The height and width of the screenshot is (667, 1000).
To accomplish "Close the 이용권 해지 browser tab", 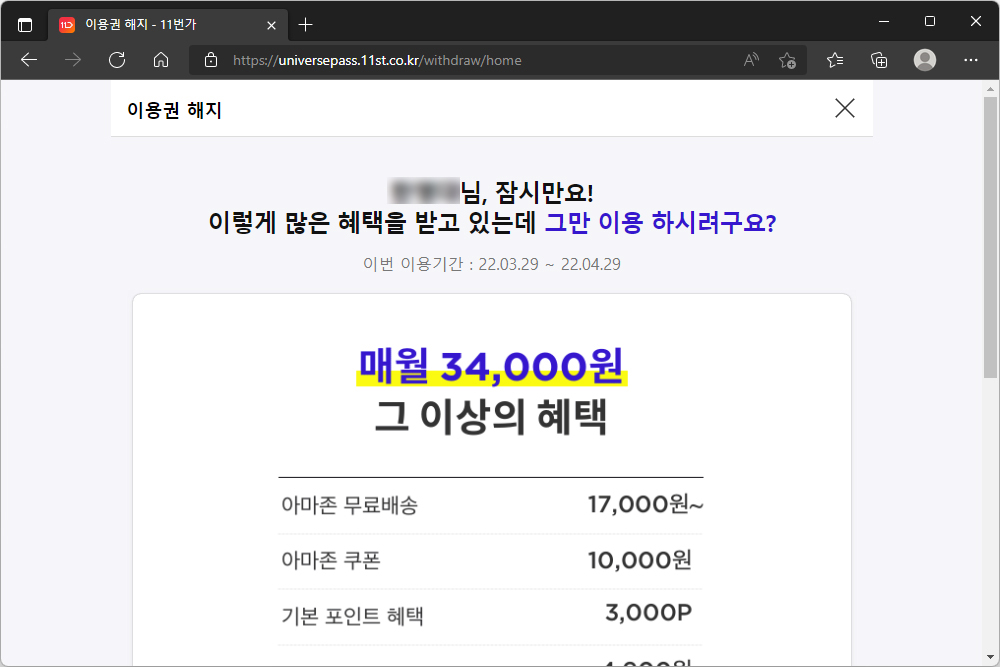I will point(271,26).
